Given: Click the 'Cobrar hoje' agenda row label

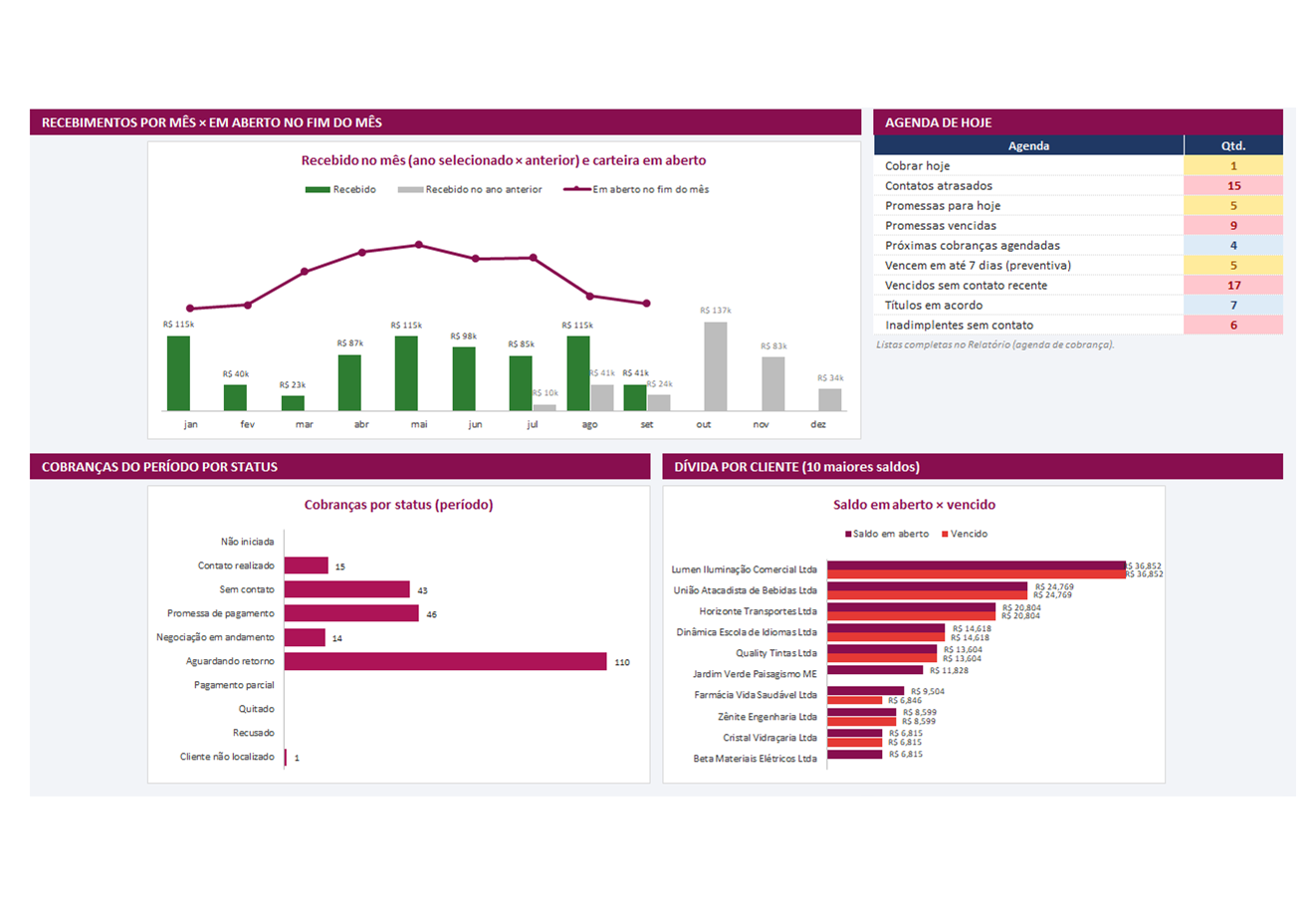Looking at the screenshot, I should [917, 166].
